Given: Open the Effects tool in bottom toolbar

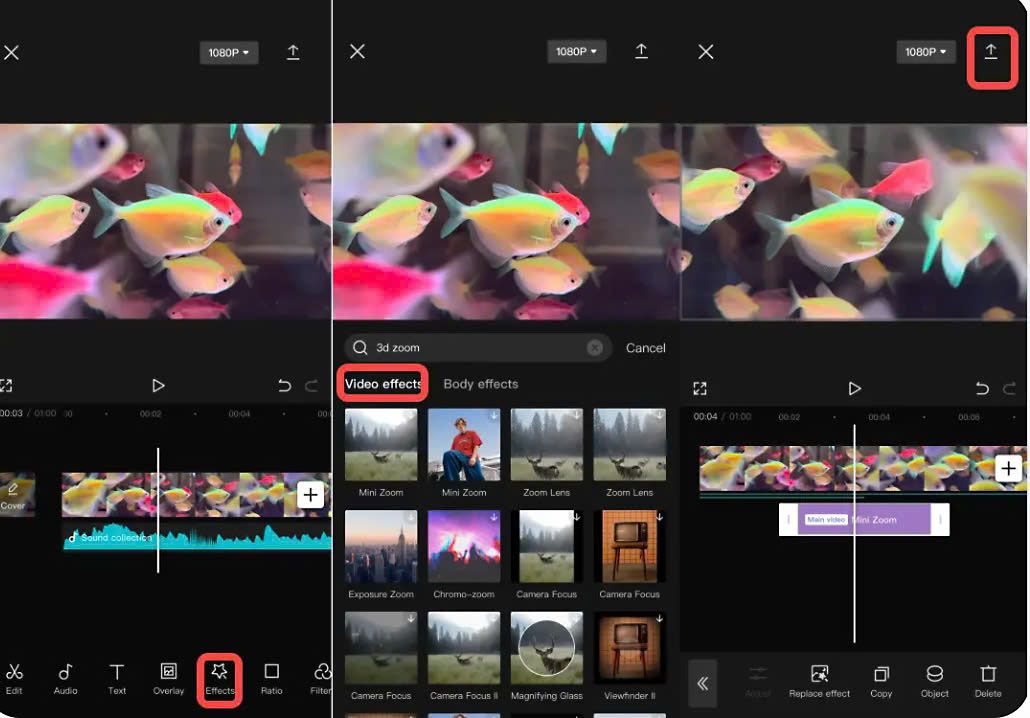Looking at the screenshot, I should (219, 678).
